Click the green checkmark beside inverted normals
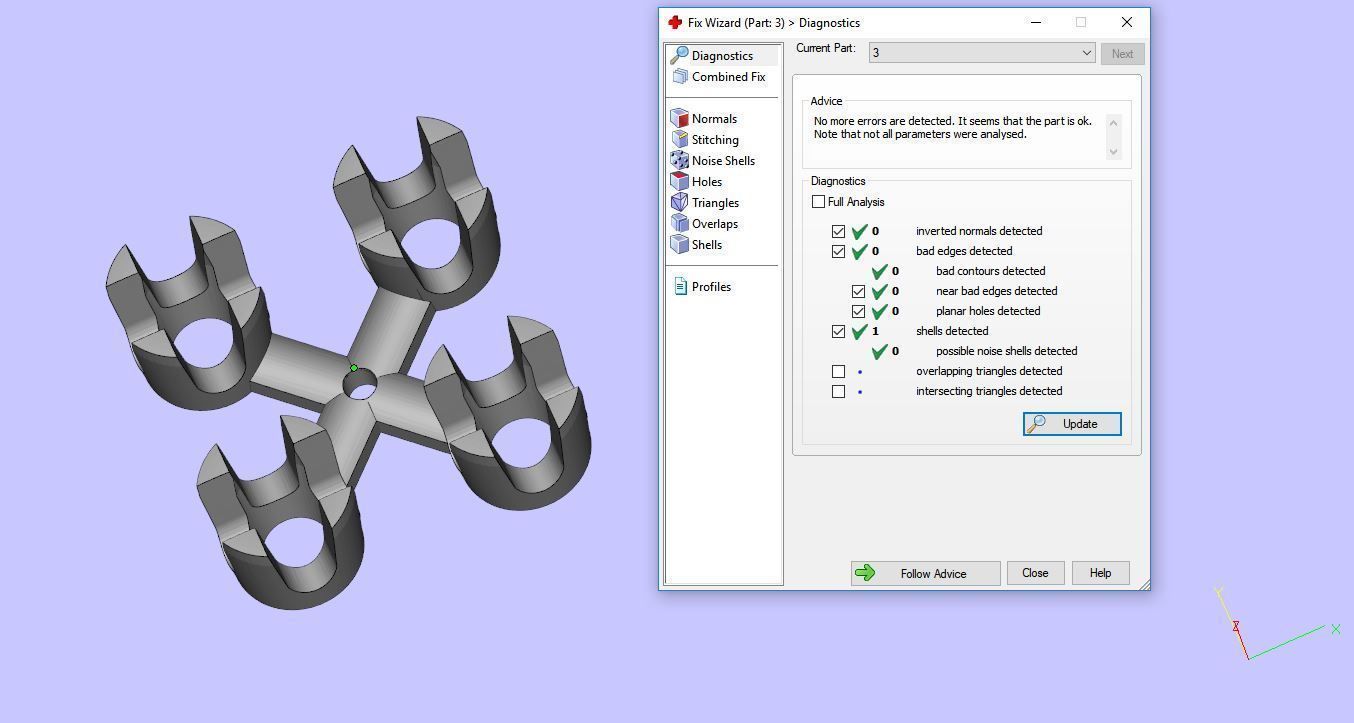This screenshot has width=1354, height=723. [x=859, y=231]
